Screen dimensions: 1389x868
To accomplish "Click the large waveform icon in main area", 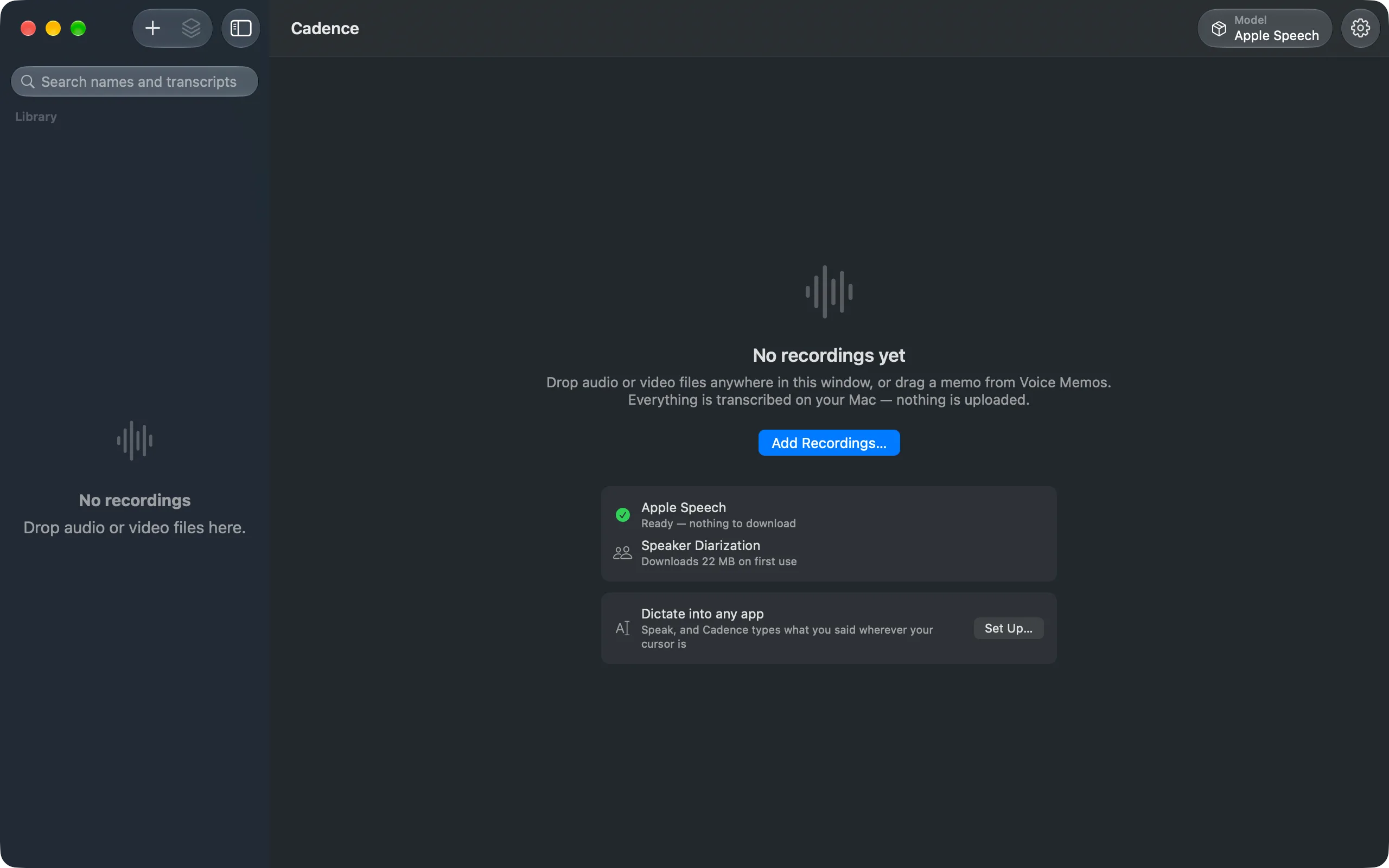I will point(829,292).
